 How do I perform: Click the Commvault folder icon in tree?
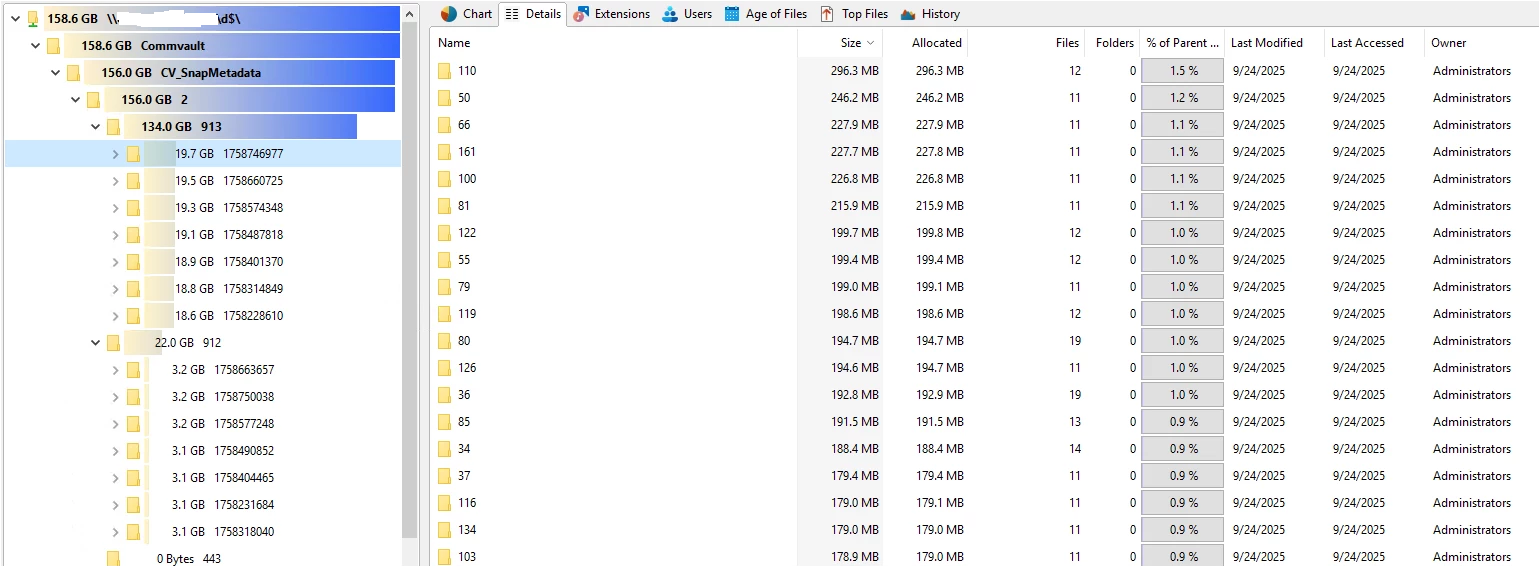(53, 46)
